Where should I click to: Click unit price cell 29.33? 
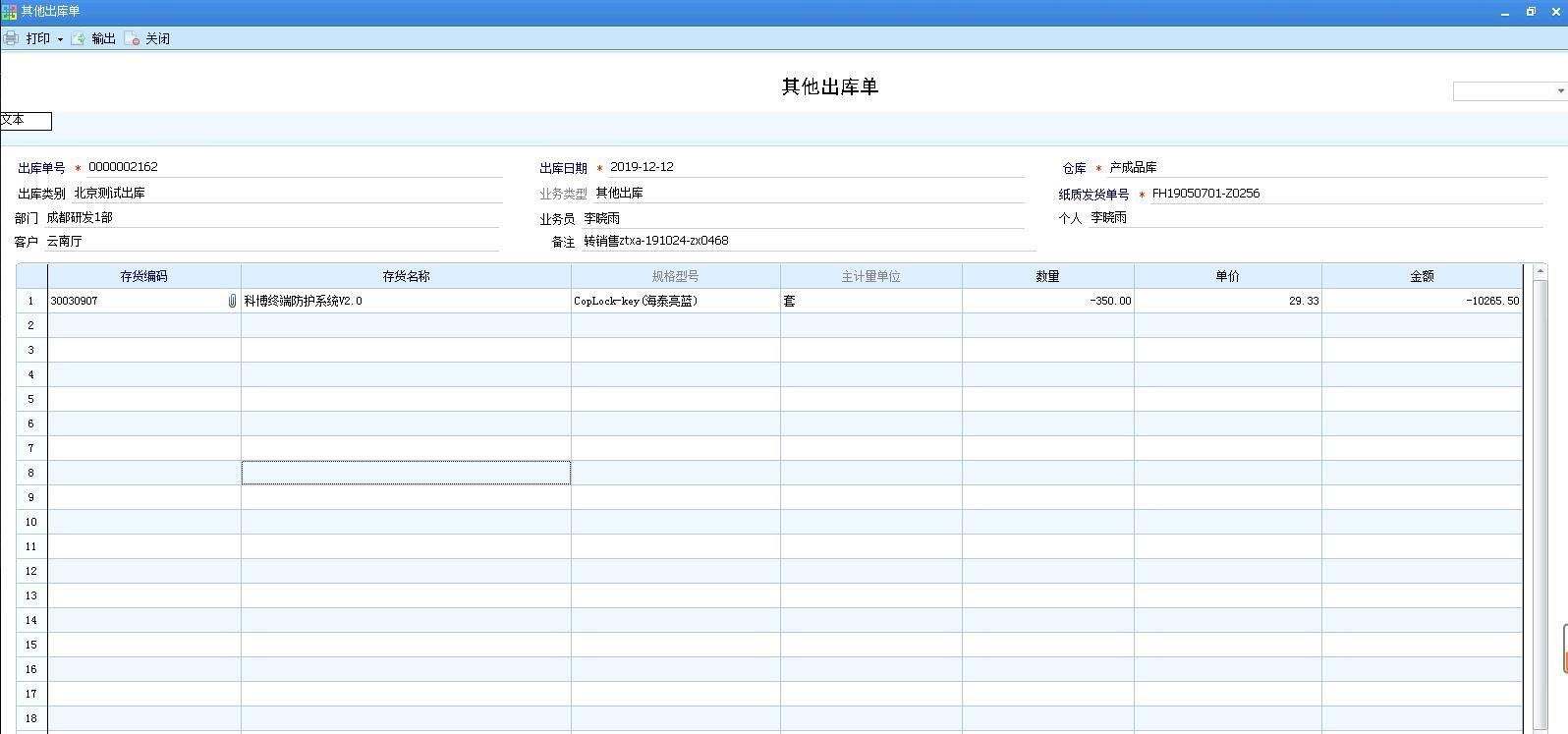(x=1228, y=301)
